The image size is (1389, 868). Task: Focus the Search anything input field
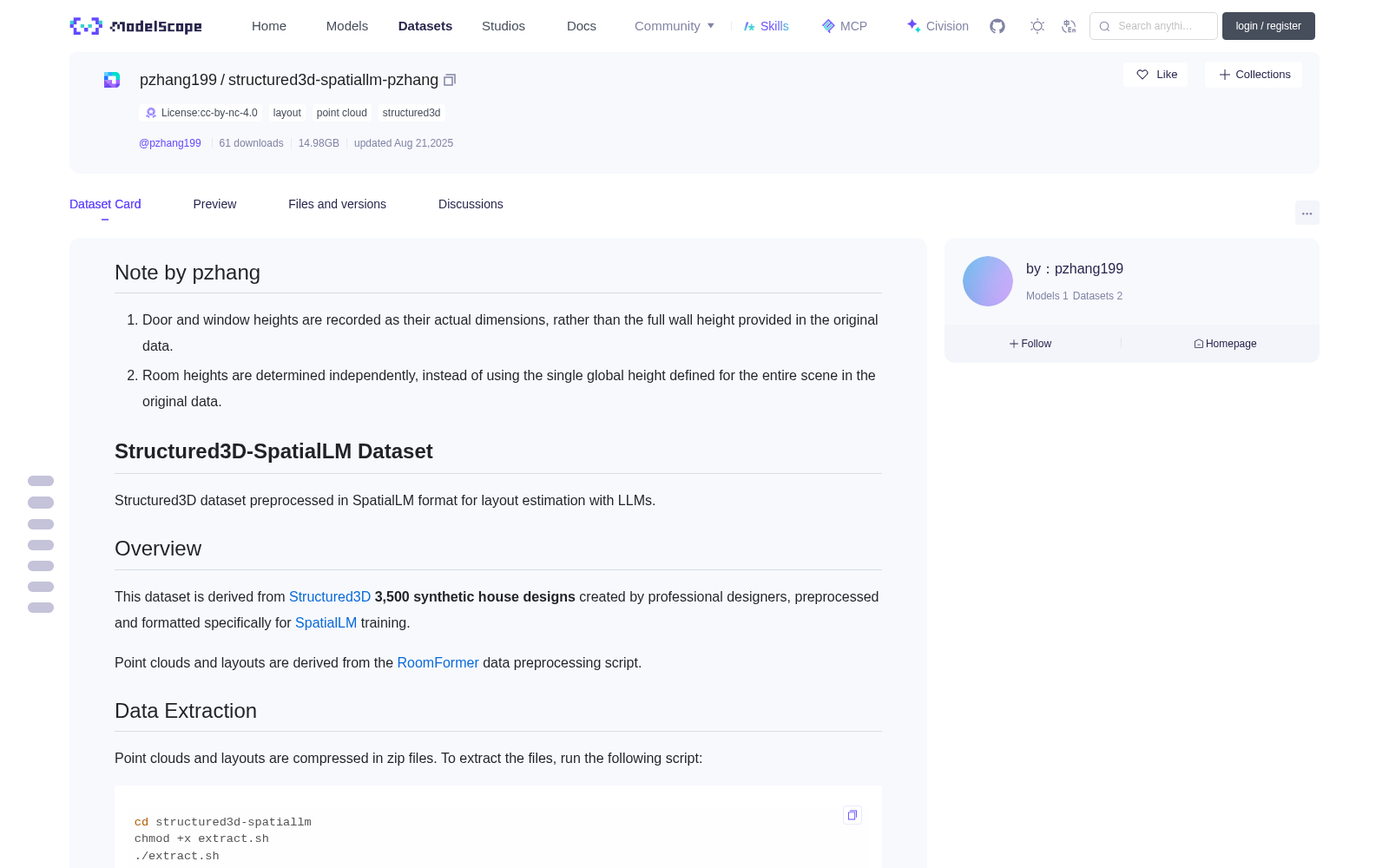1154,26
